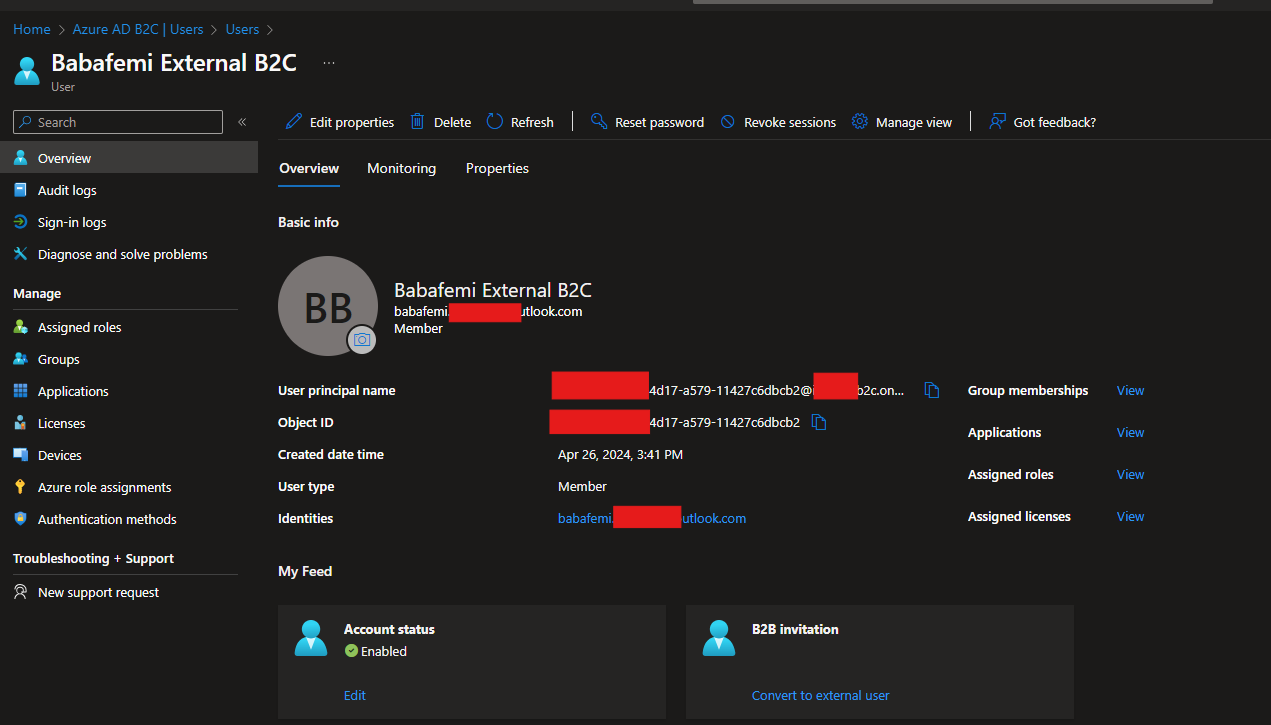Click the user icon in B2B invitation card
This screenshot has width=1271, height=725.
point(719,638)
